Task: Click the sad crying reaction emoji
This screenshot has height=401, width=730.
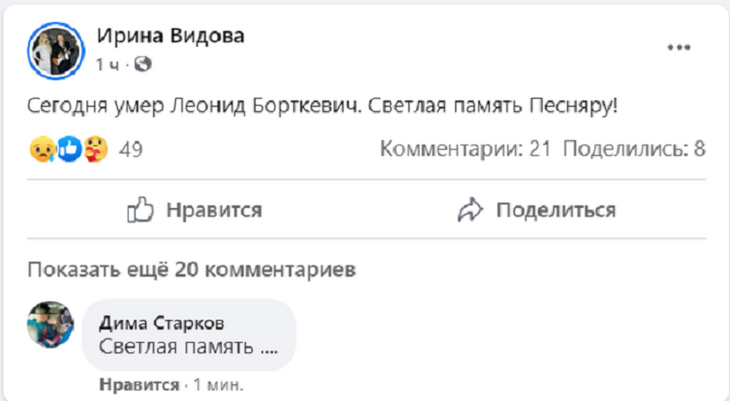Action: click(40, 150)
